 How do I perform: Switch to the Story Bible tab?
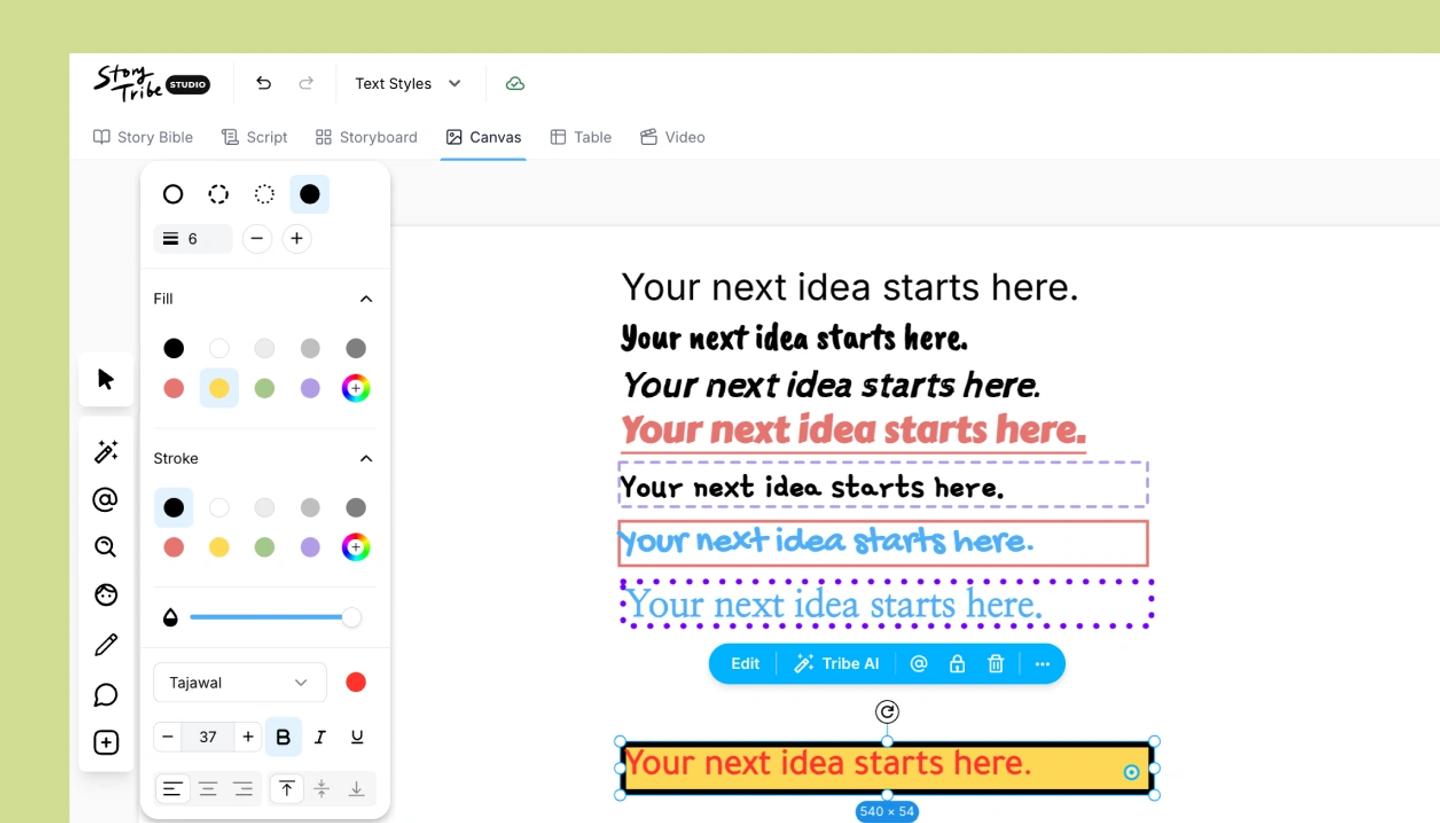143,137
